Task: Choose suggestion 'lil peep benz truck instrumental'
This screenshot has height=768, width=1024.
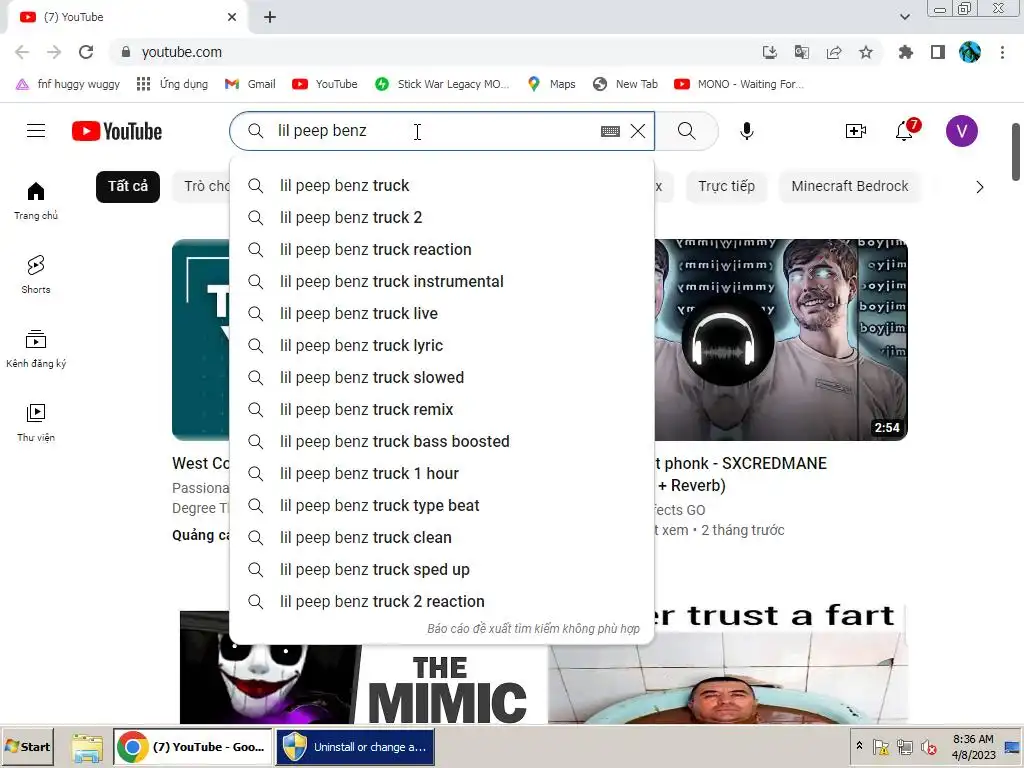Action: 442,281
